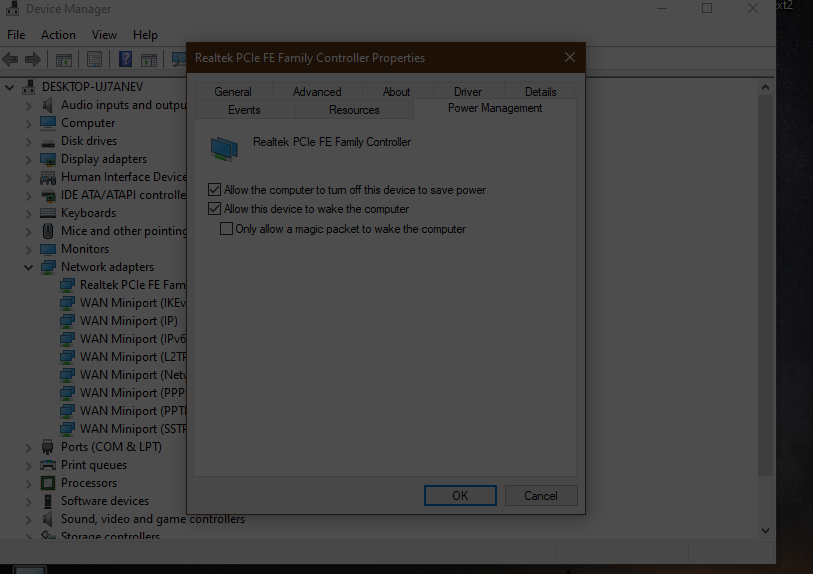
Task: Open the Action menu
Action: pos(58,35)
